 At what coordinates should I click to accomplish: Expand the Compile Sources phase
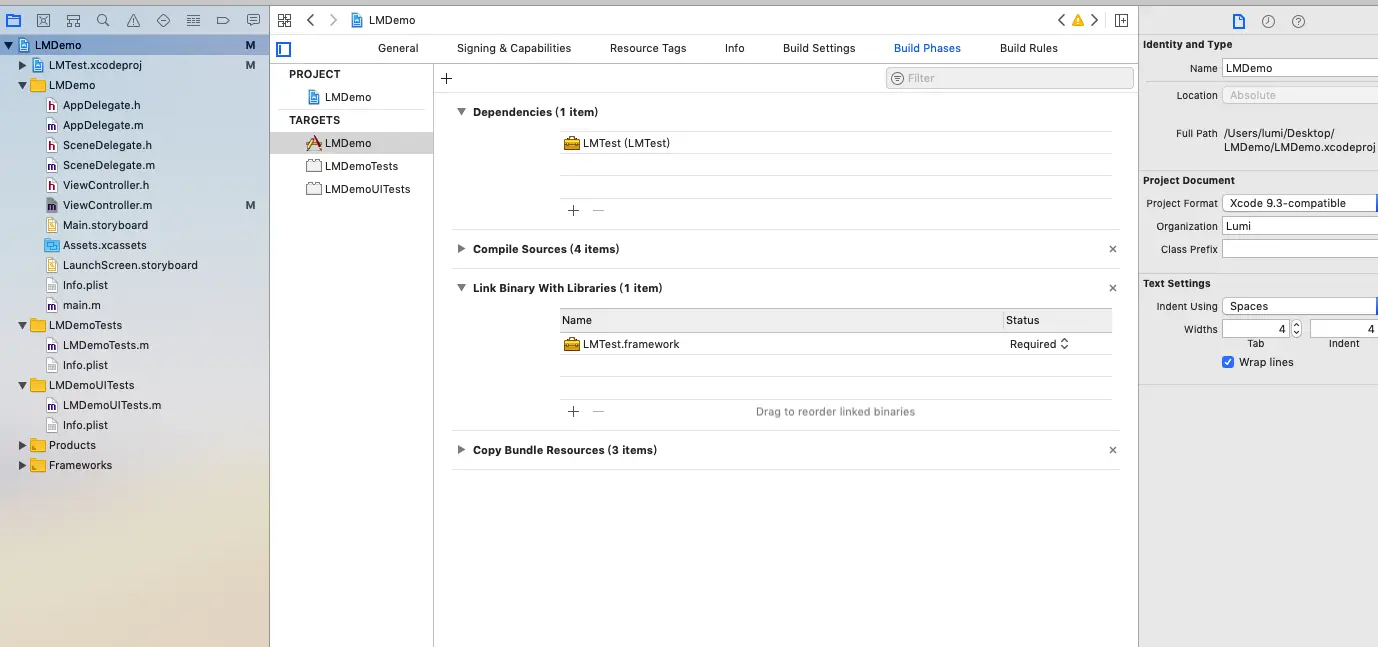(461, 249)
